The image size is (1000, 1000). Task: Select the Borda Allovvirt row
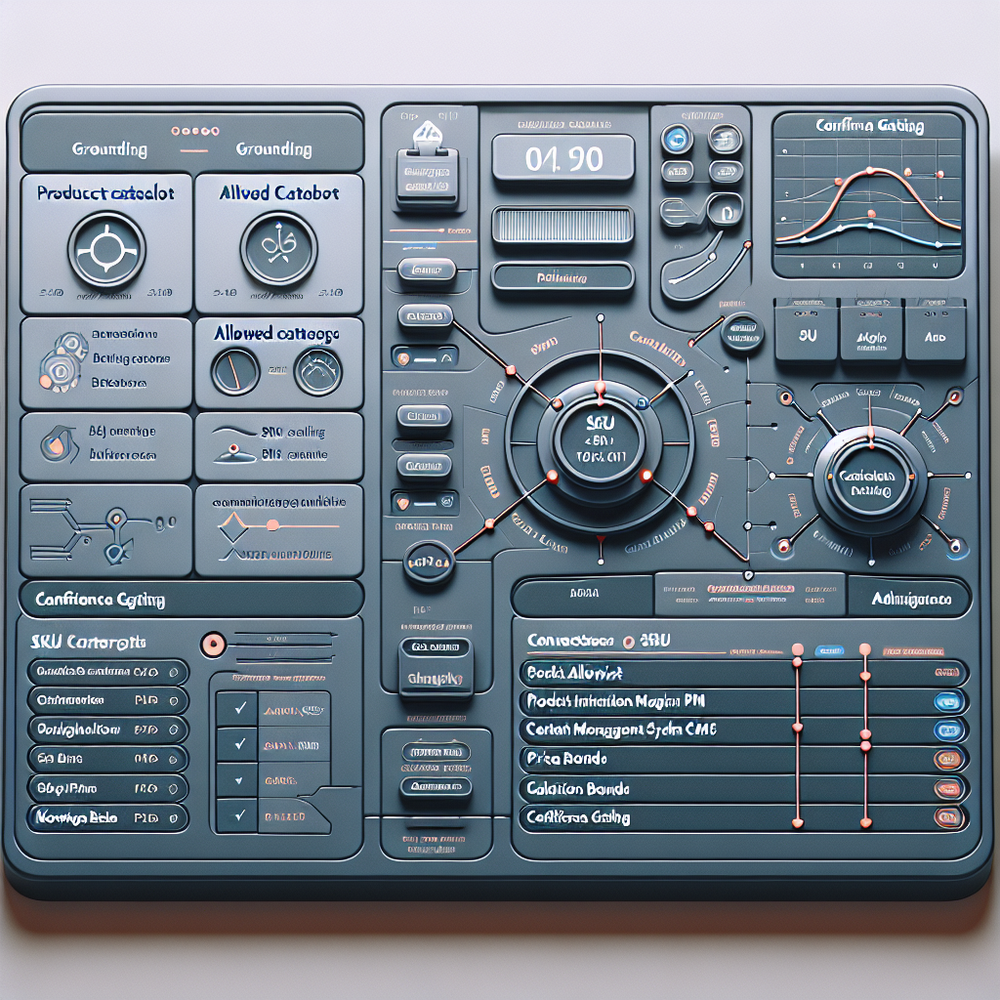point(744,673)
